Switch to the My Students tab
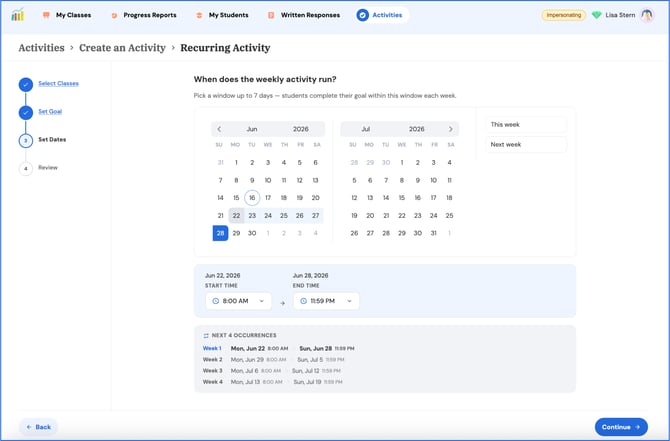 [222, 15]
